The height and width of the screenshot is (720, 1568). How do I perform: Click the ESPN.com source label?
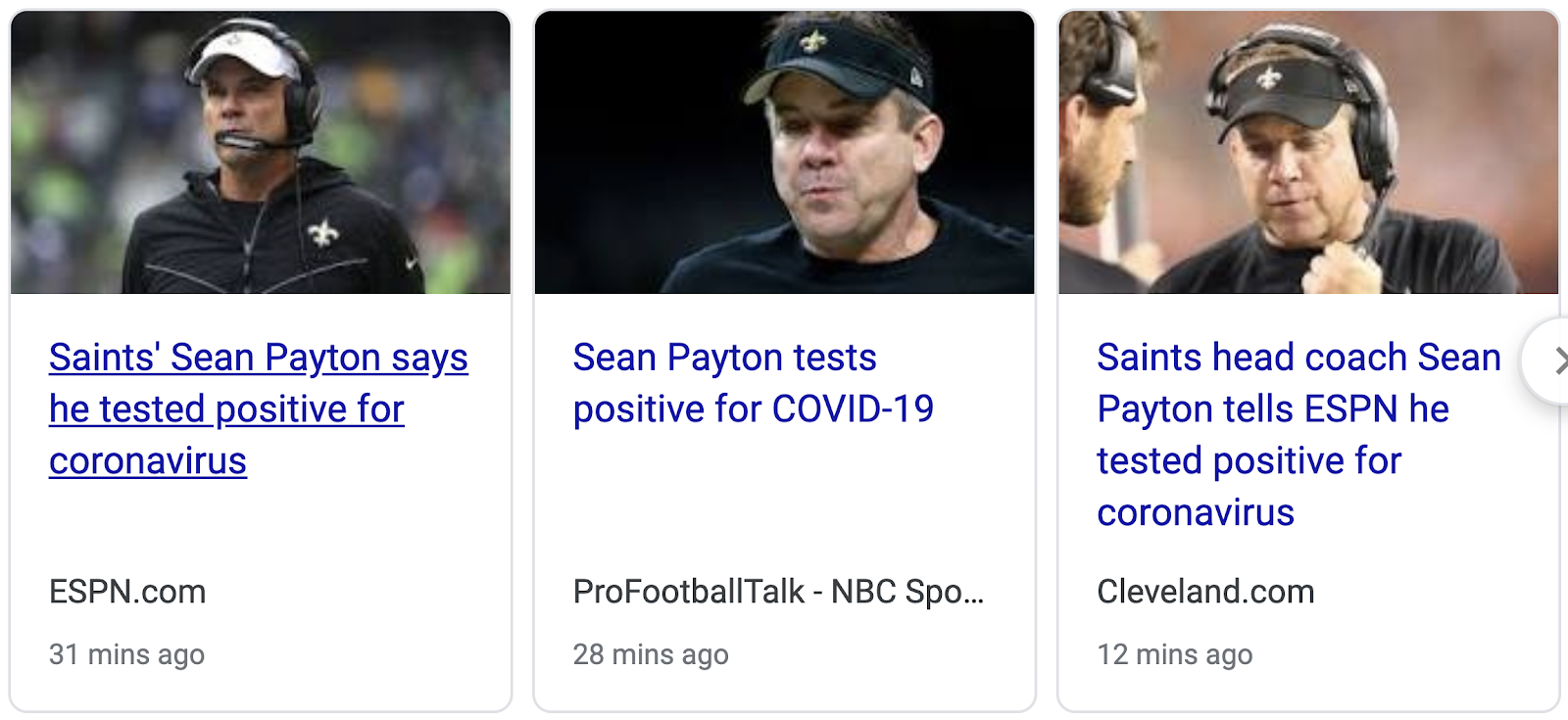click(127, 592)
